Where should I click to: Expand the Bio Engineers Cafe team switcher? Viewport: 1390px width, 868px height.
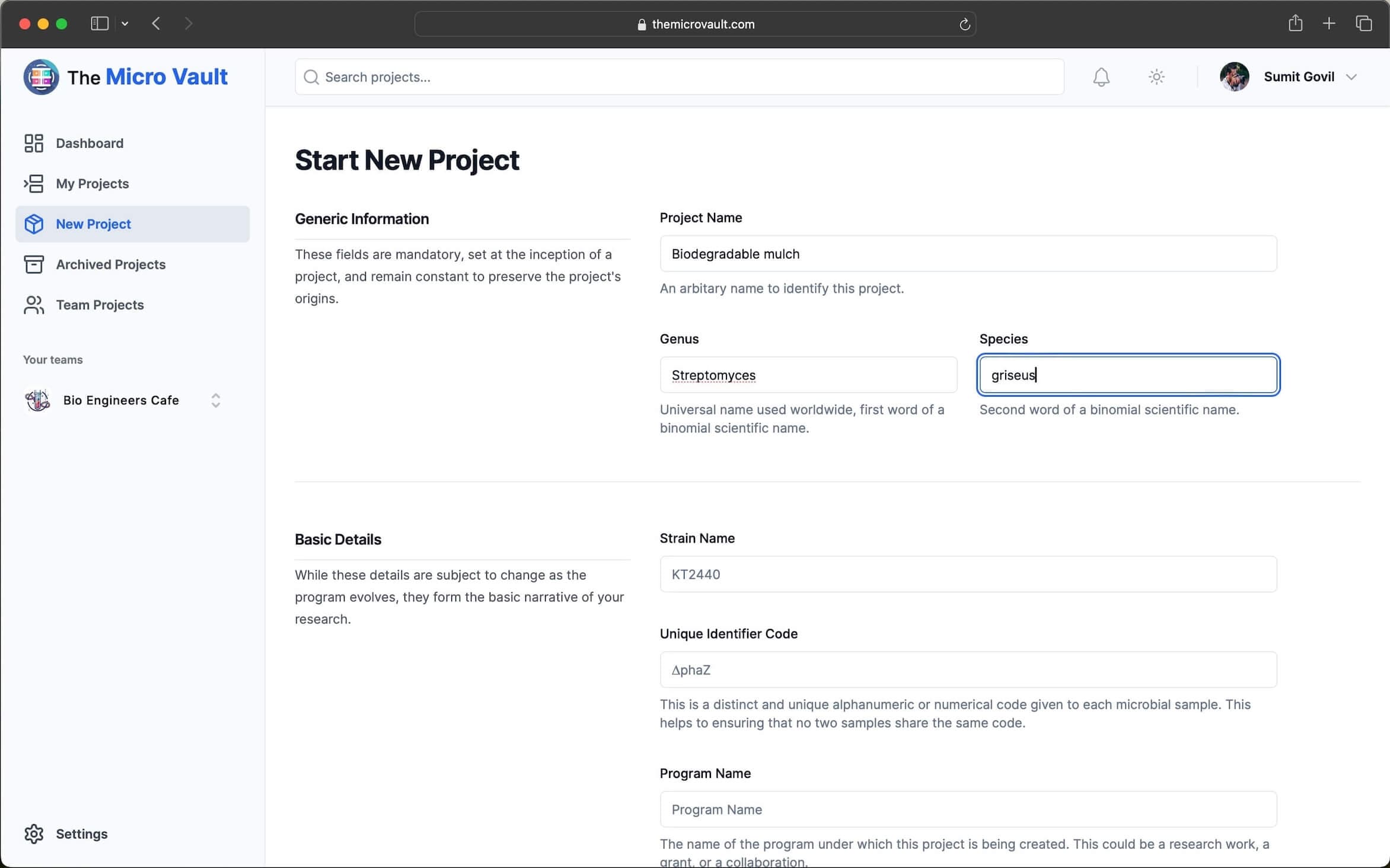point(216,400)
